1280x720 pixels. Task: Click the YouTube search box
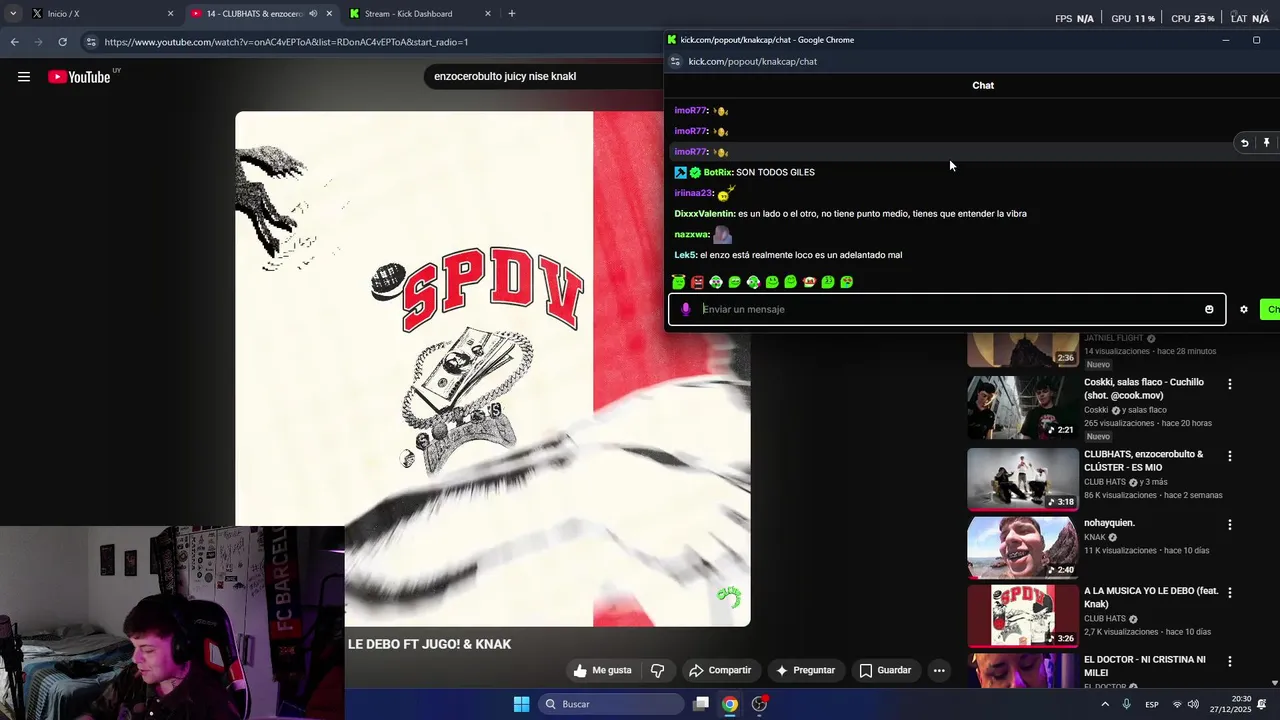tap(545, 76)
